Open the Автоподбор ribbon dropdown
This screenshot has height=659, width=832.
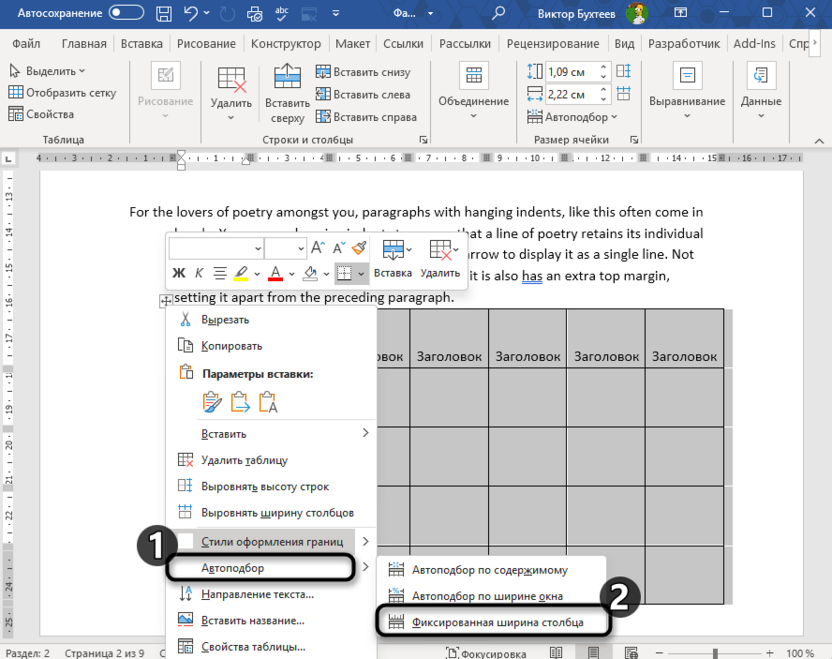click(x=572, y=117)
